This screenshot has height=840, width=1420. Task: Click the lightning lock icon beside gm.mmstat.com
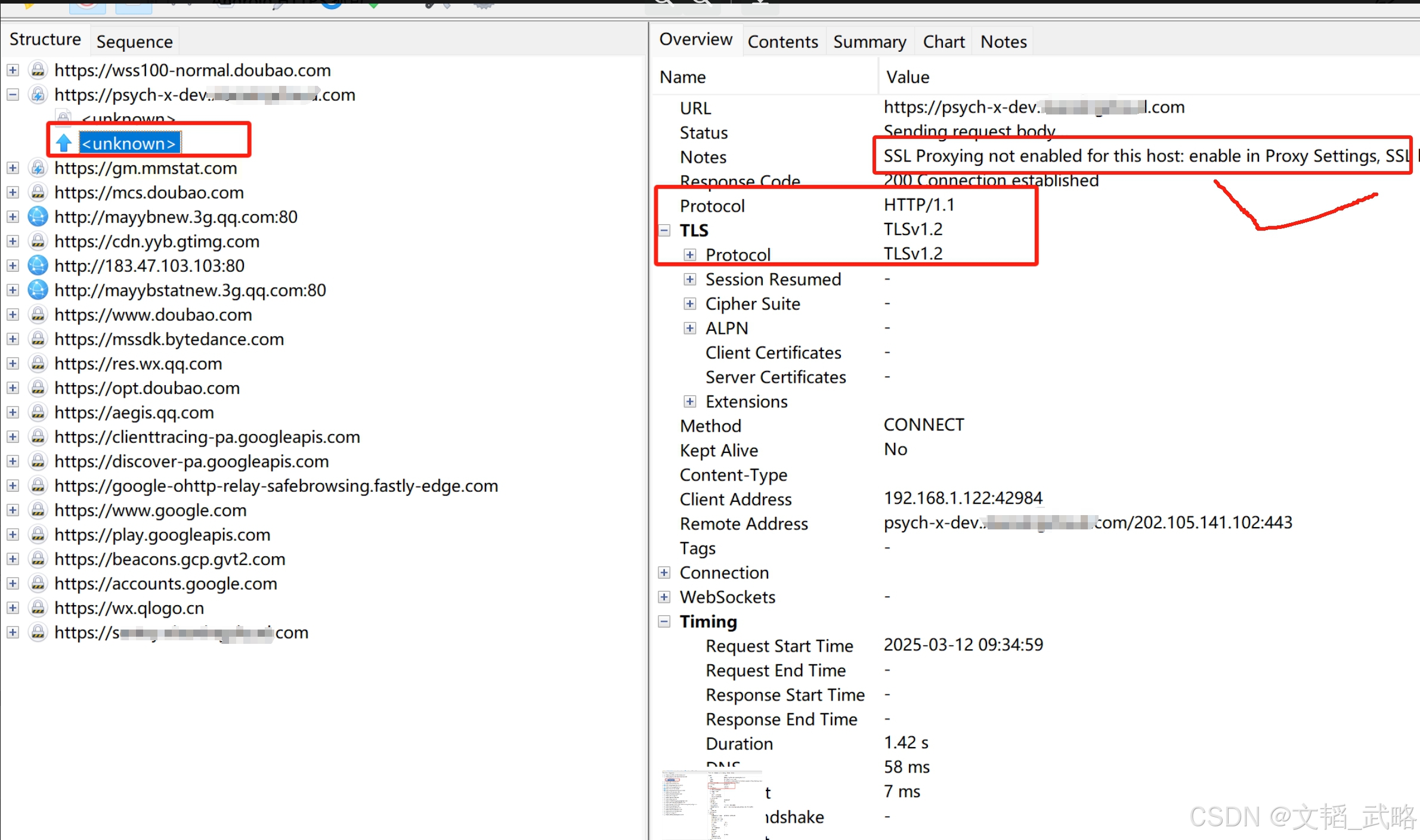(x=38, y=168)
